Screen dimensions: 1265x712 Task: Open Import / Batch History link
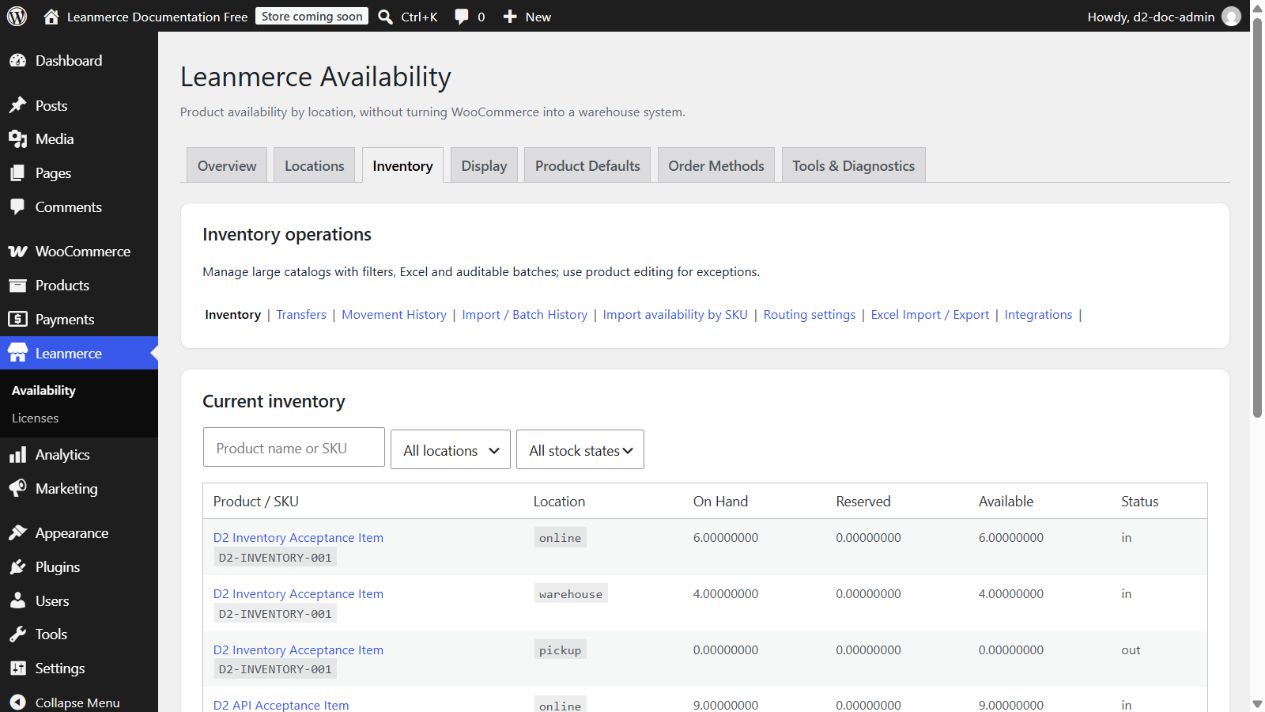525,314
